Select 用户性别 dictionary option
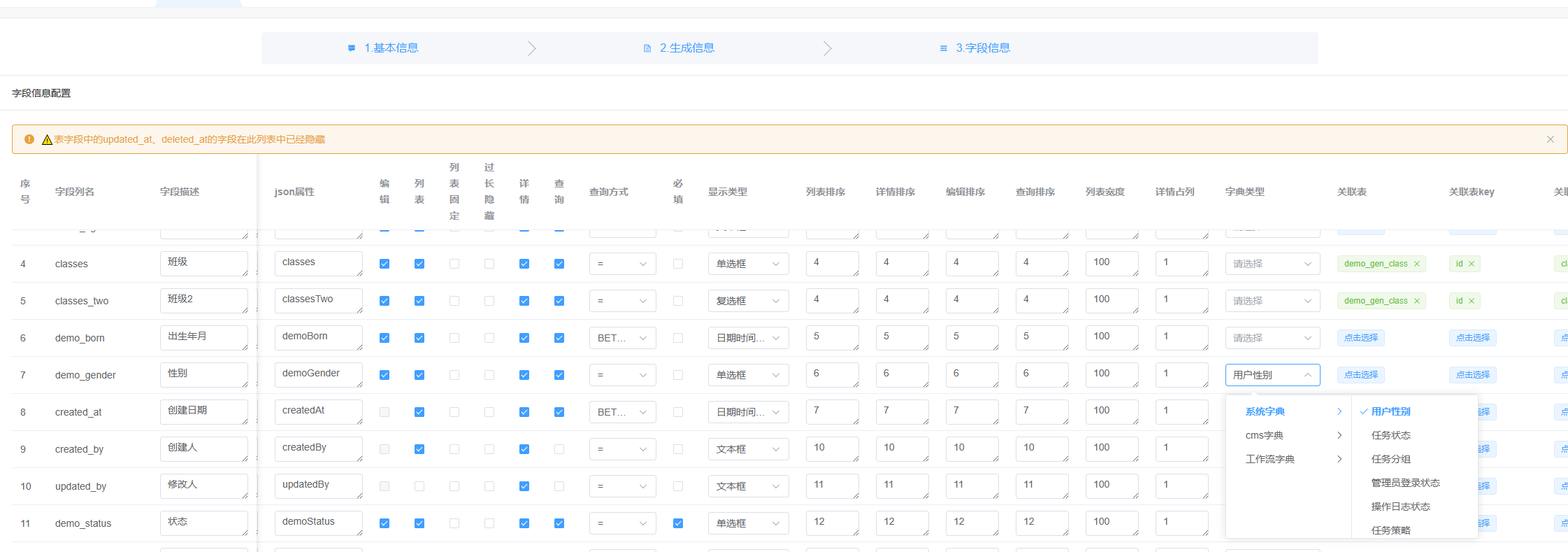The height and width of the screenshot is (552, 1568). (1414, 411)
